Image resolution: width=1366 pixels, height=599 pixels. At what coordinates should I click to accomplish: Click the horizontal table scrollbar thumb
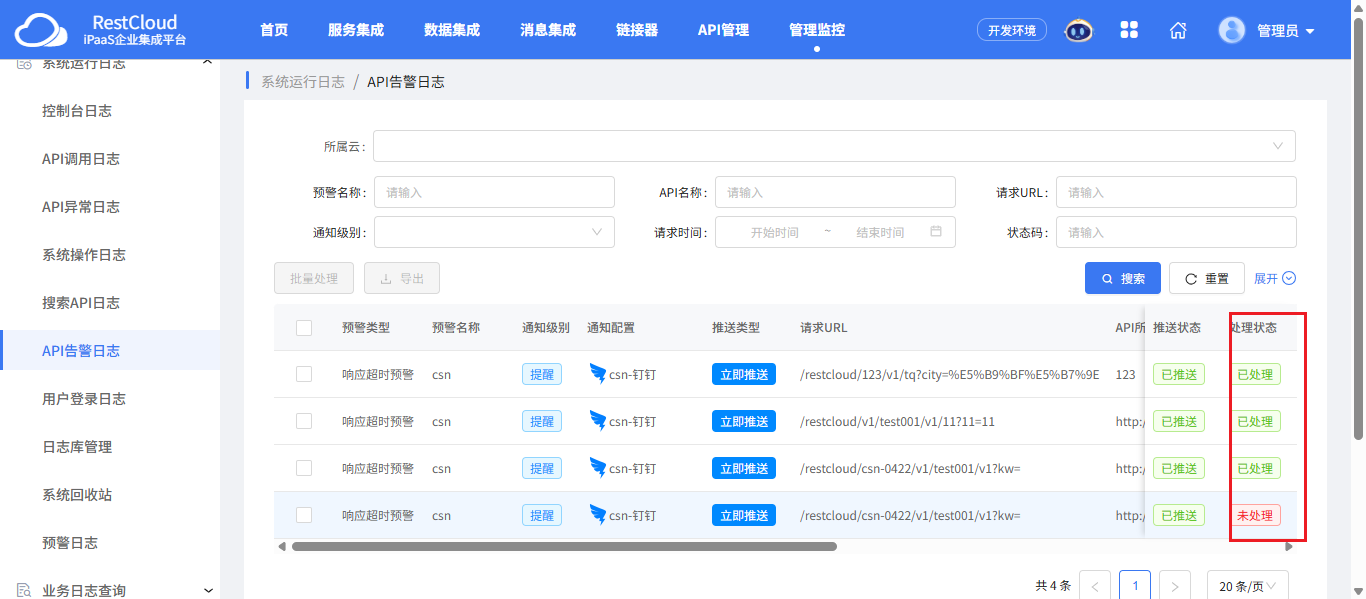pos(564,547)
